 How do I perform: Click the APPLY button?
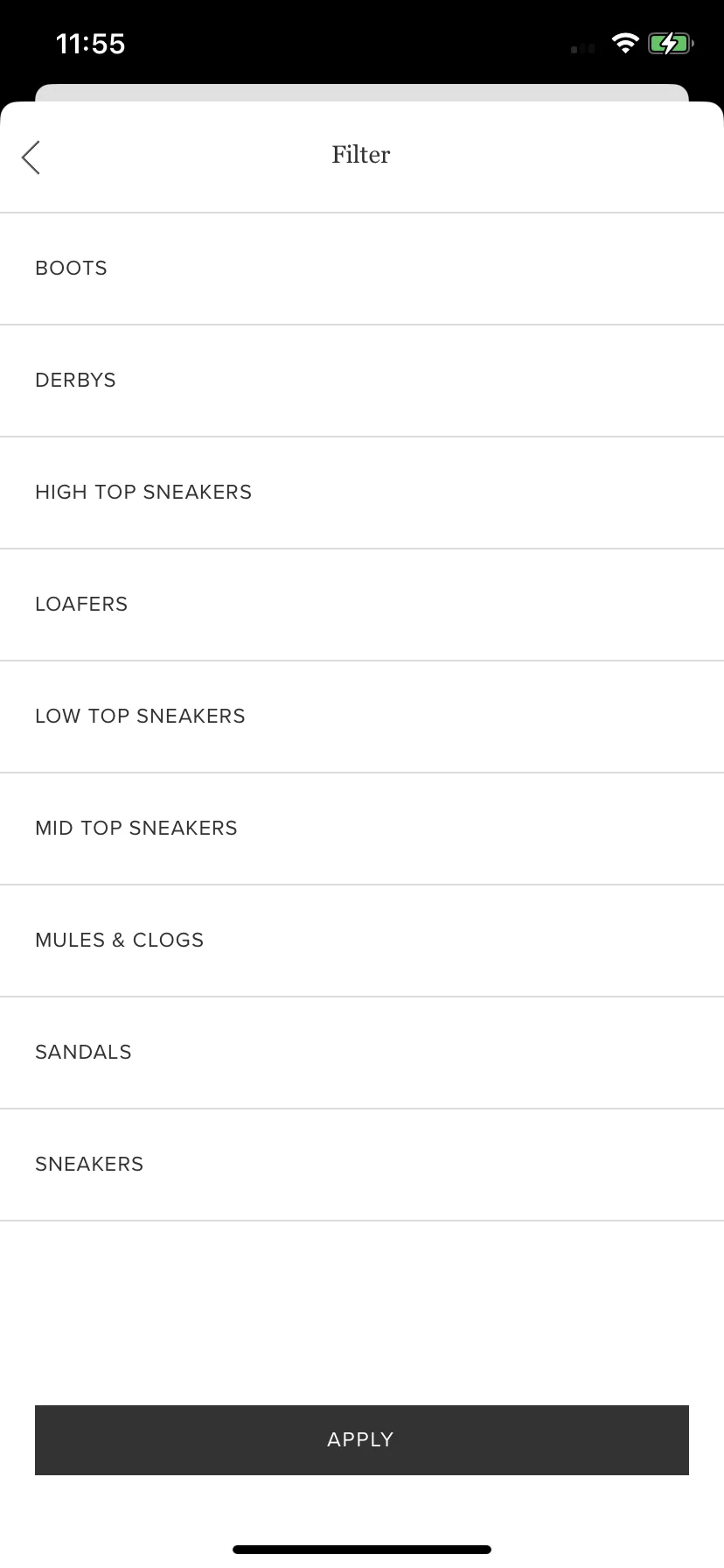362,1440
